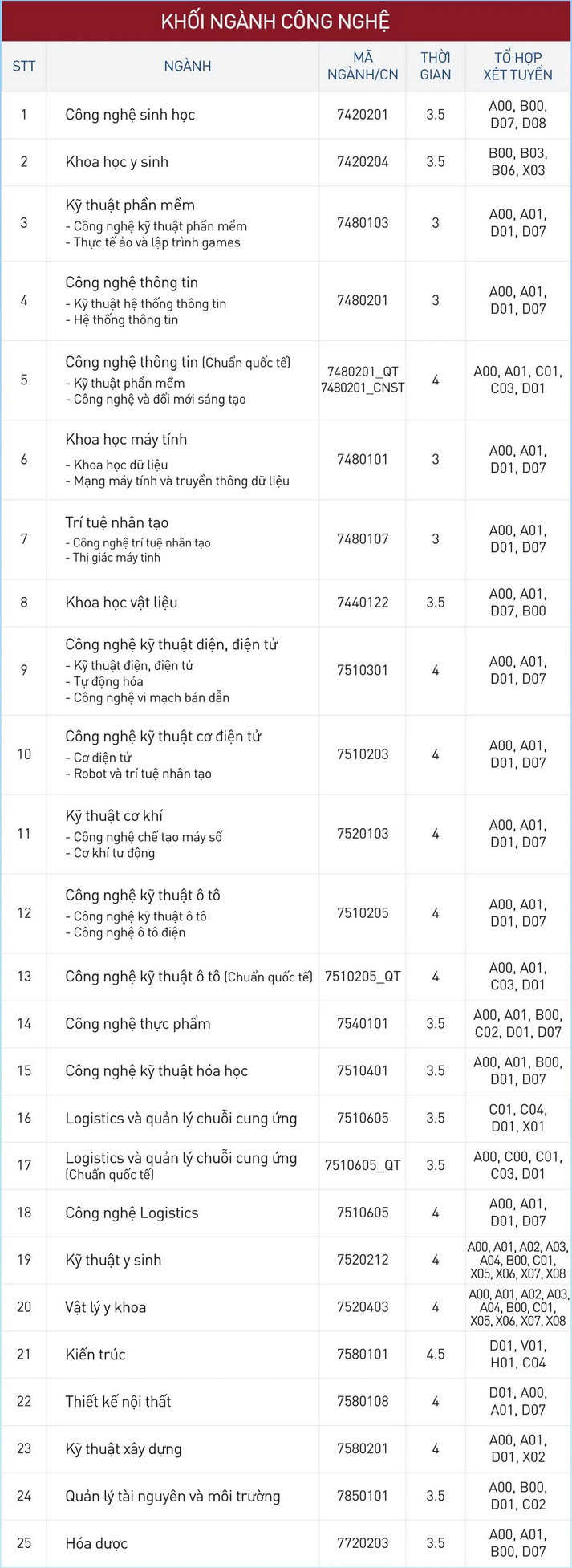Click Kiến trúc duration 4.5
This screenshot has height=1568, width=572.
point(436,1355)
